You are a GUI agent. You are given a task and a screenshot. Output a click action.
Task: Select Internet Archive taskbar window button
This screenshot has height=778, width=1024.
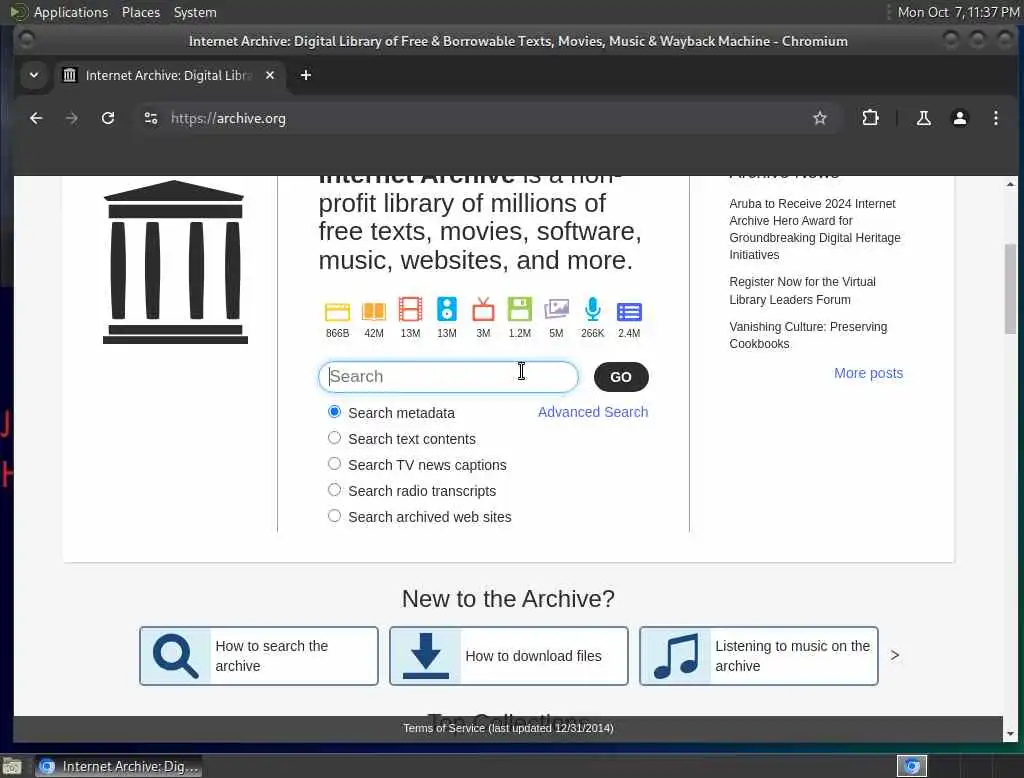(118, 766)
